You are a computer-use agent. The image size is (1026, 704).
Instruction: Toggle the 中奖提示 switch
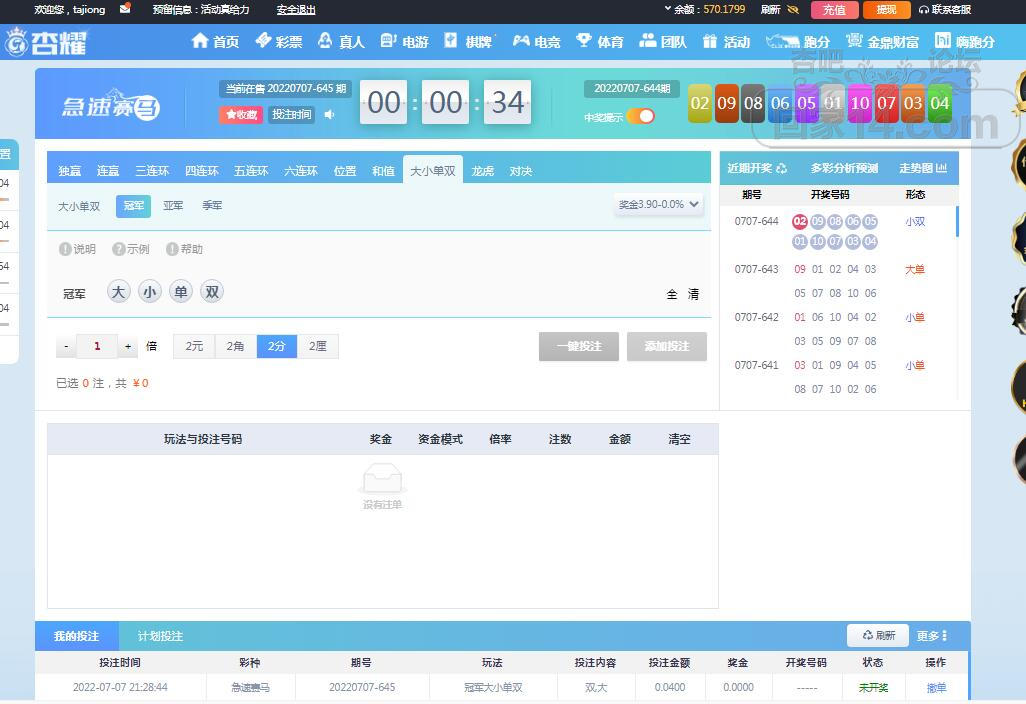[x=640, y=117]
